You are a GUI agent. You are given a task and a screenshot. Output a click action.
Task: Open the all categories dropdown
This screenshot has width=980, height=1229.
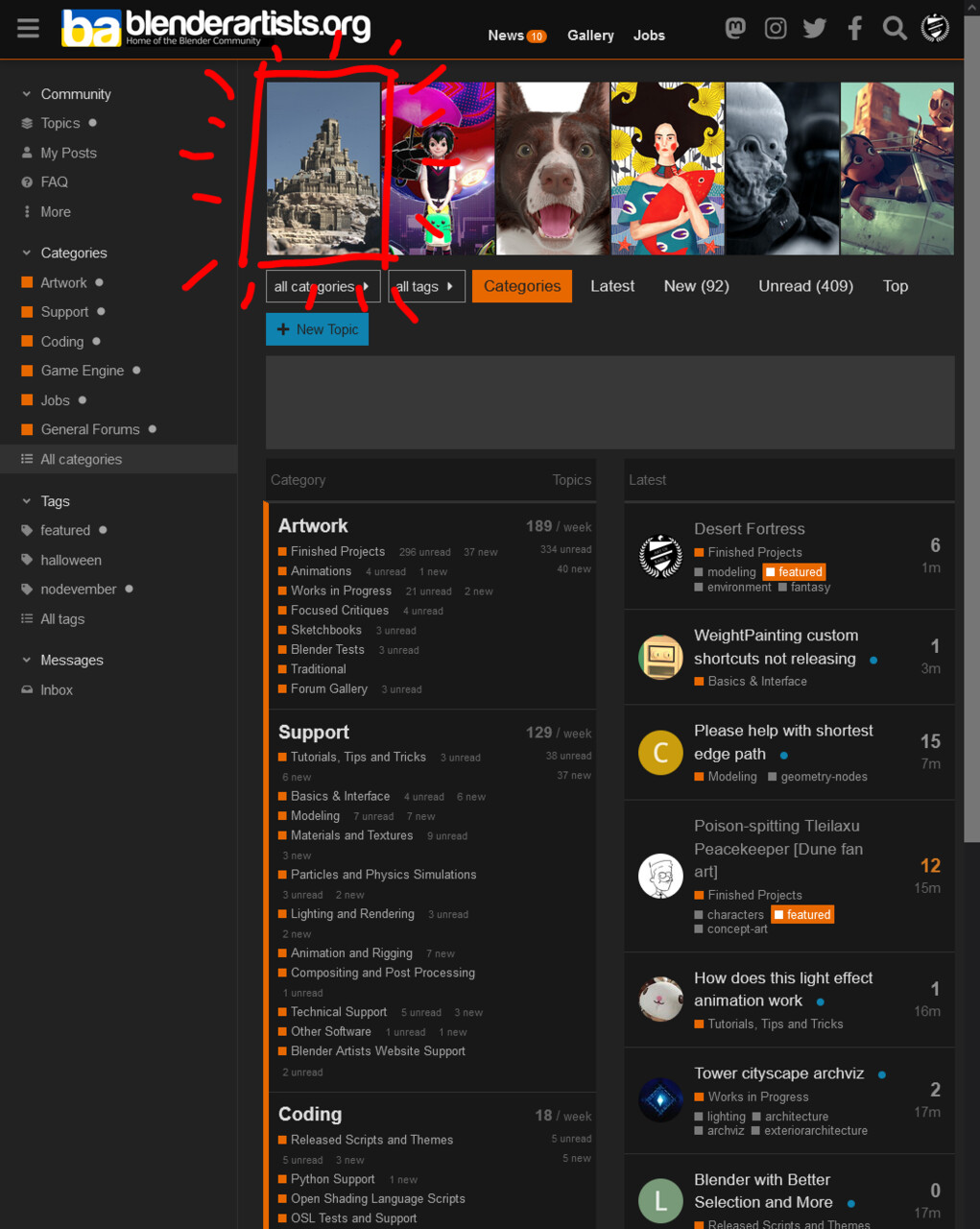point(323,286)
